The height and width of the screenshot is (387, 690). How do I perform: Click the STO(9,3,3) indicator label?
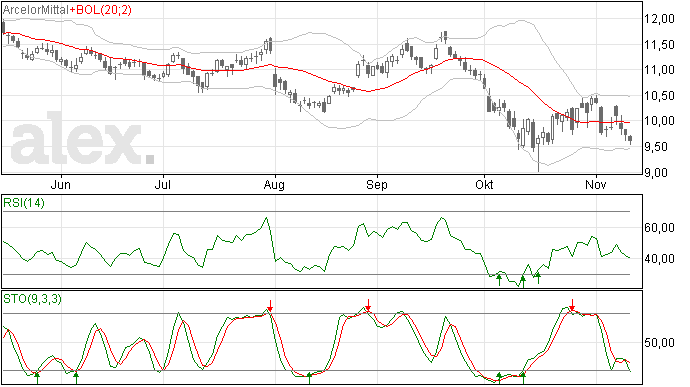pos(33,299)
